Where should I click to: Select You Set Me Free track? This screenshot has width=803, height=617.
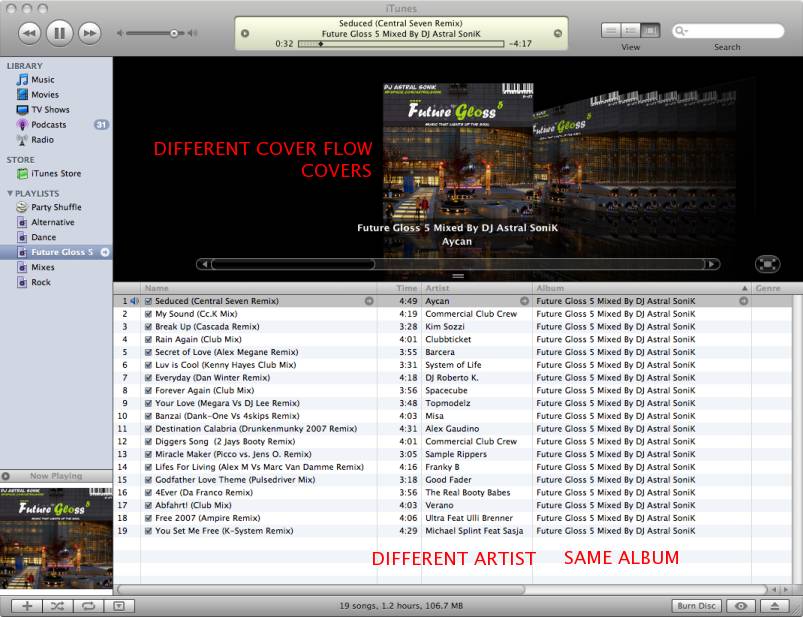pyautogui.click(x=452, y=531)
